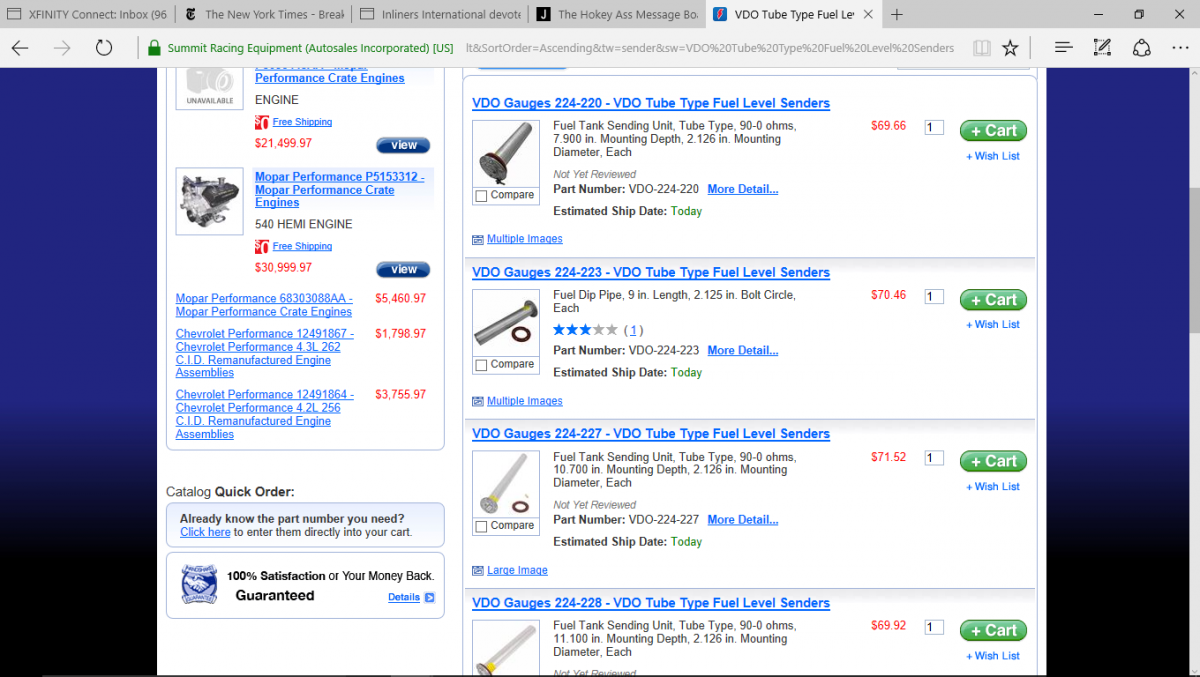This screenshot has width=1200, height=677.
Task: Open the Hub menu icon
Action: [x=1063, y=48]
